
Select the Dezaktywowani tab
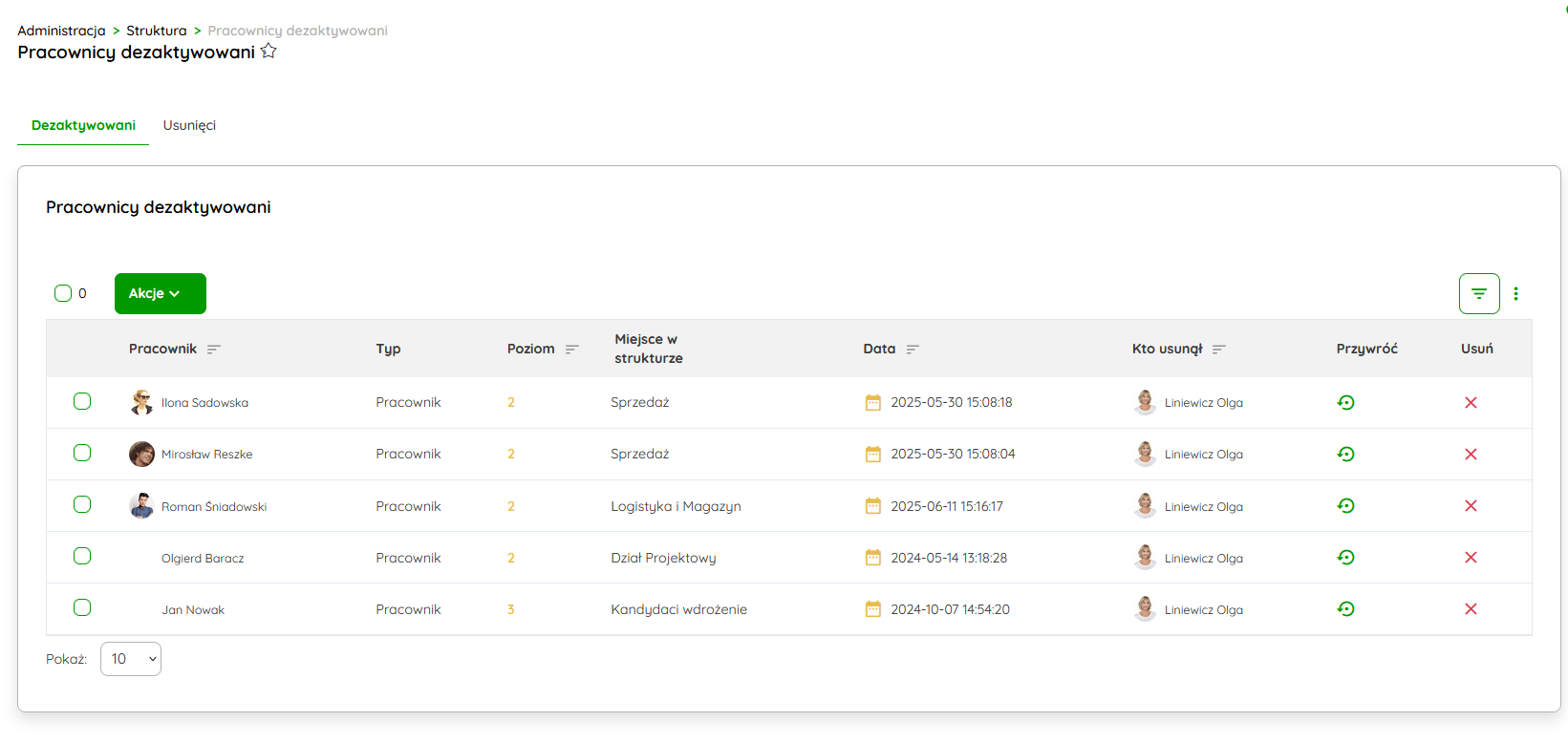[83, 125]
